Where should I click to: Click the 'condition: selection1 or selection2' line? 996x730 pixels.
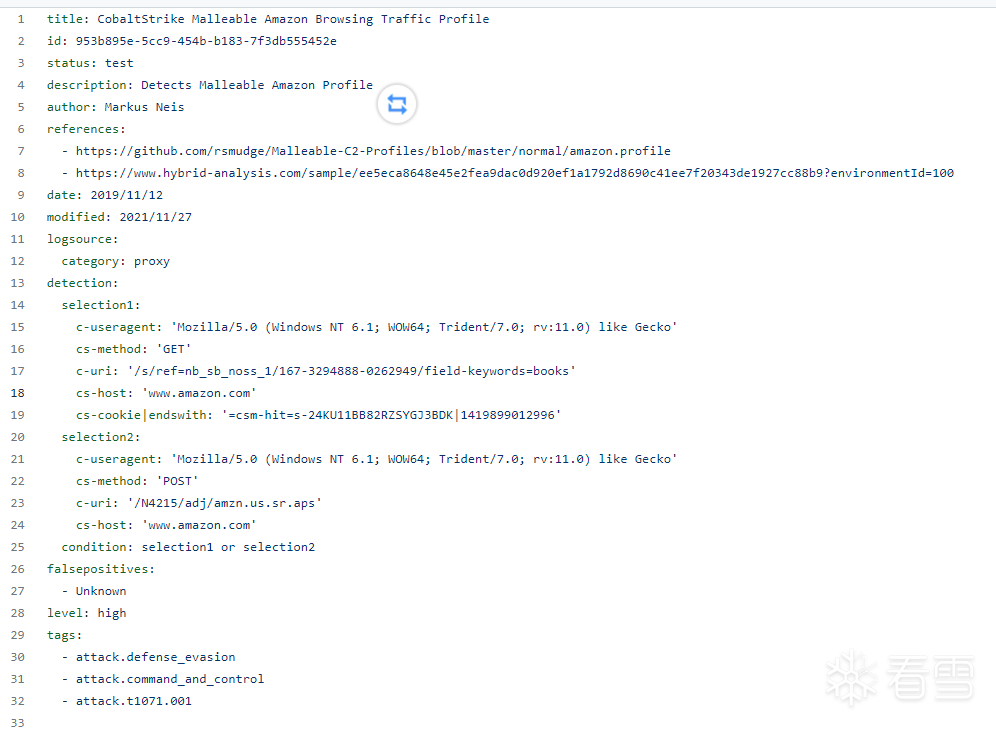(x=188, y=547)
